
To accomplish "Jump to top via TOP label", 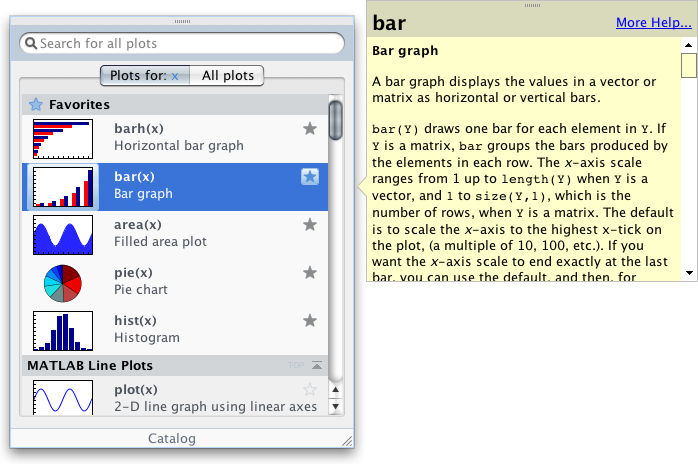I will coord(295,366).
